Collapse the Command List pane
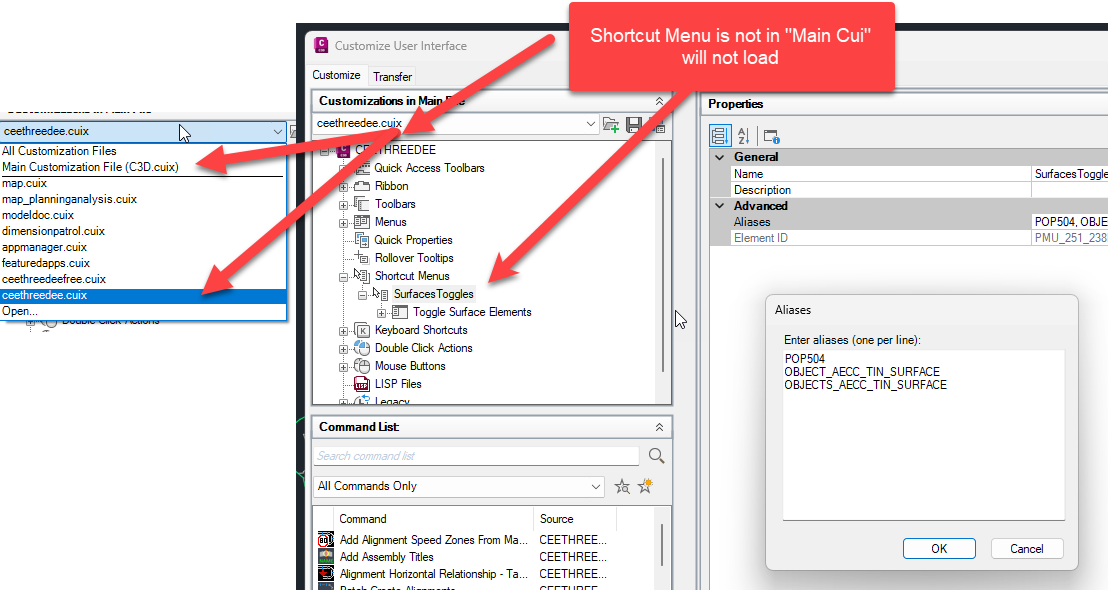The height and width of the screenshot is (590, 1108). click(659, 427)
